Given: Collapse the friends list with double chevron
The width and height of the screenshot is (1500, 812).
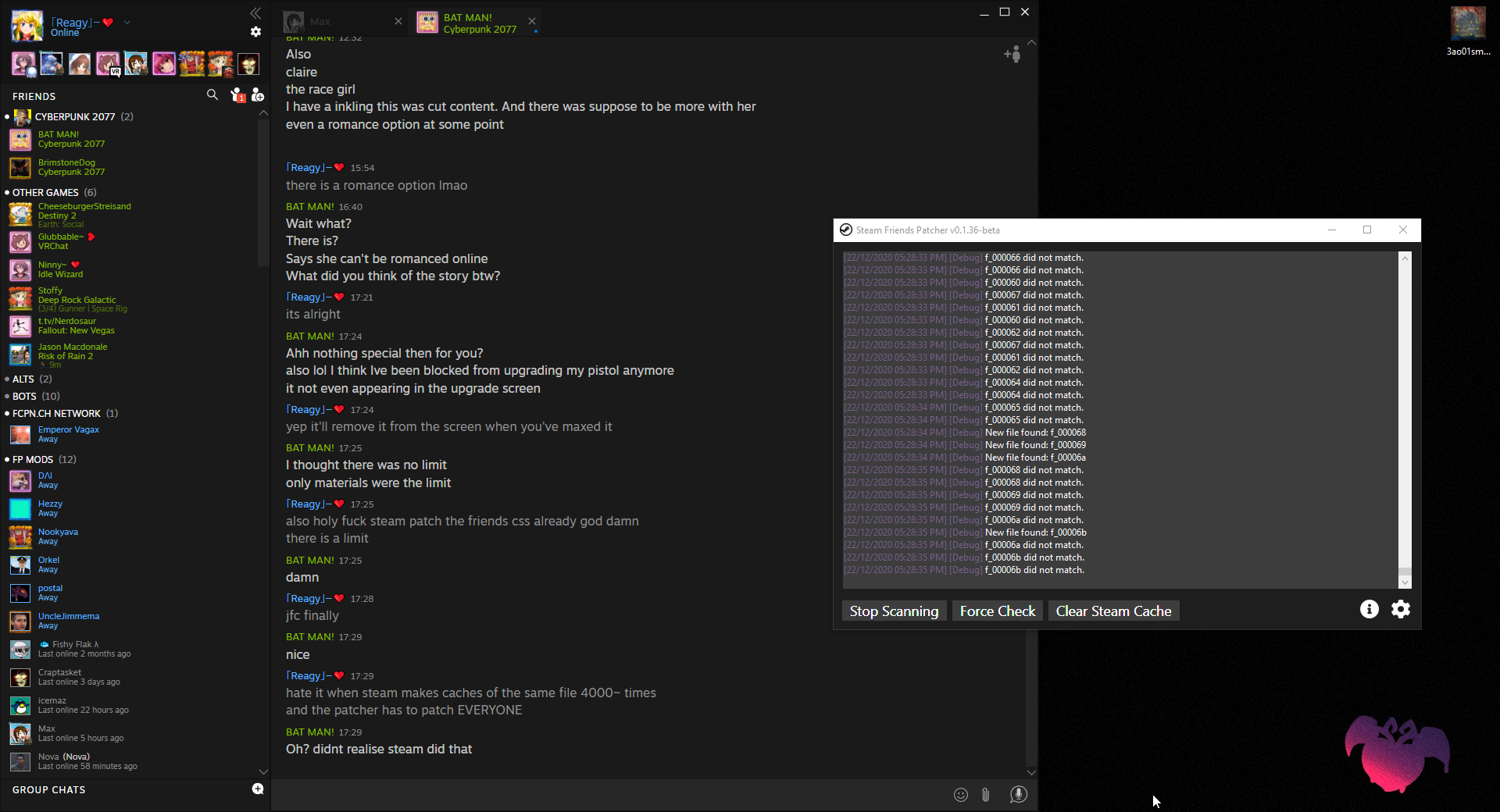Looking at the screenshot, I should [x=255, y=12].
